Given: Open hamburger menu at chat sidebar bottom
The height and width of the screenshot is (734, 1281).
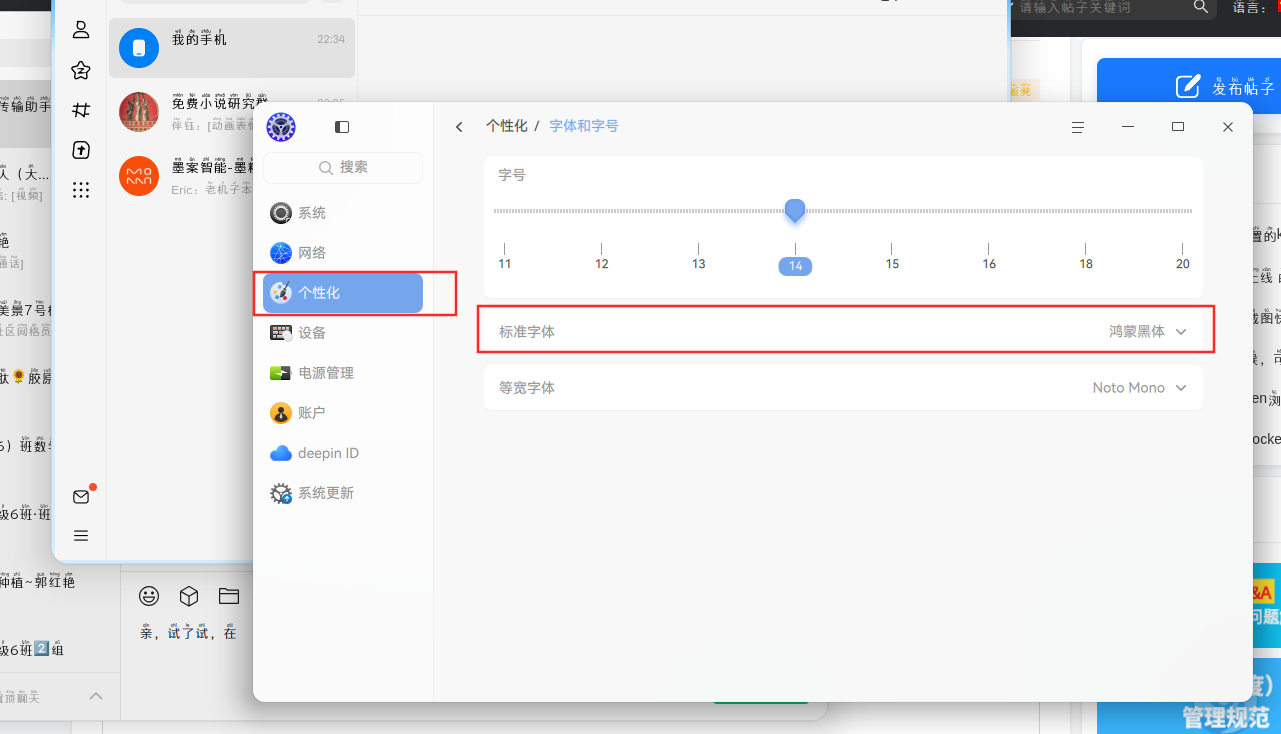Looking at the screenshot, I should (81, 536).
